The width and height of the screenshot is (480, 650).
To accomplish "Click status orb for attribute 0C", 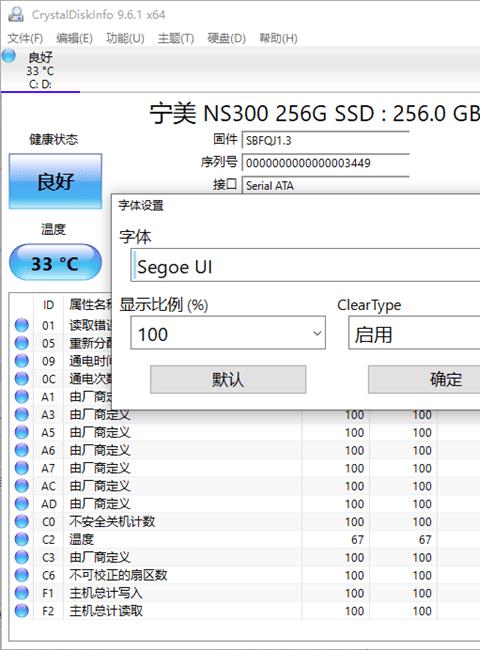I will coord(22,378).
